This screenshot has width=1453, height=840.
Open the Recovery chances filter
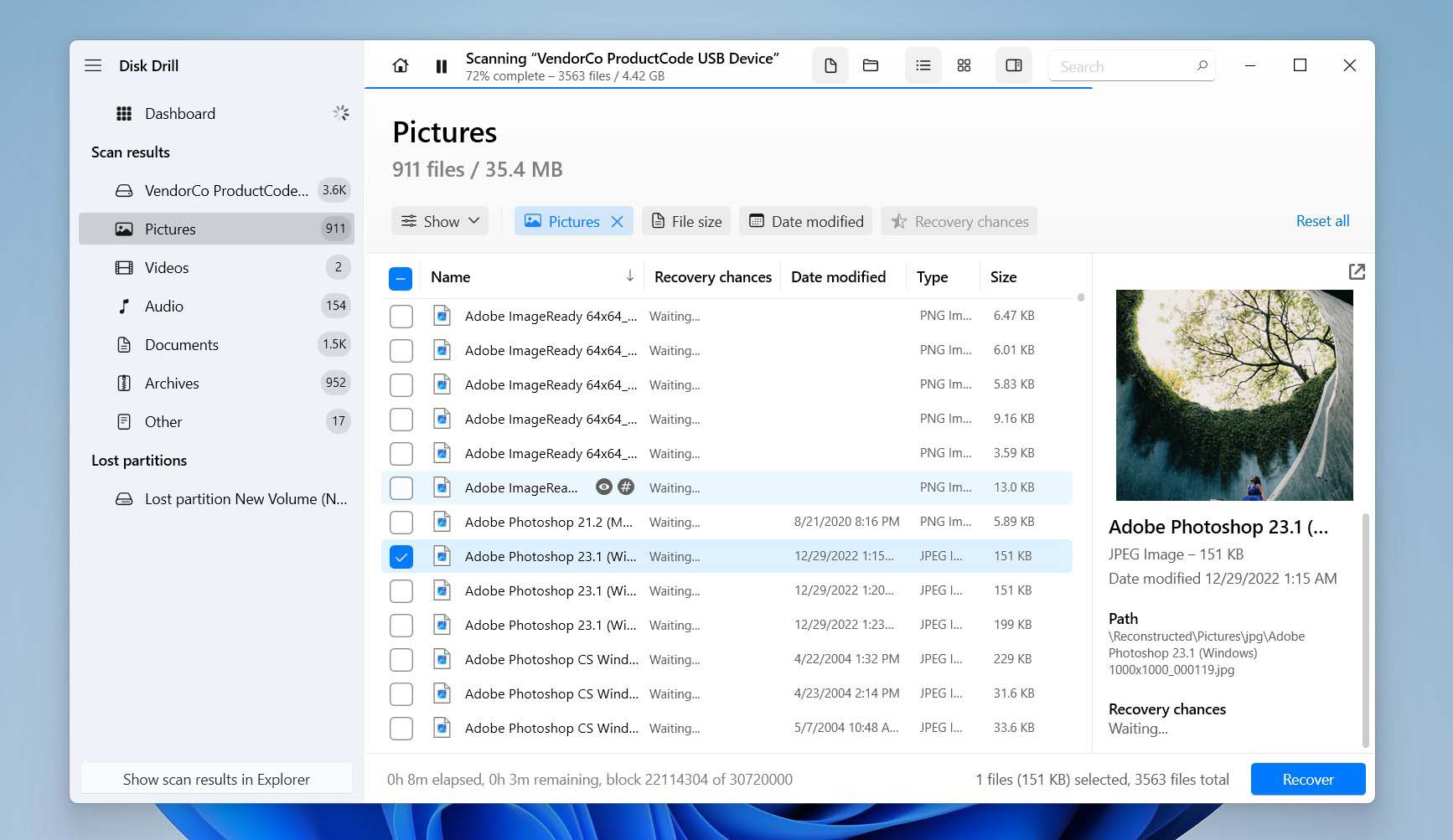click(959, 221)
